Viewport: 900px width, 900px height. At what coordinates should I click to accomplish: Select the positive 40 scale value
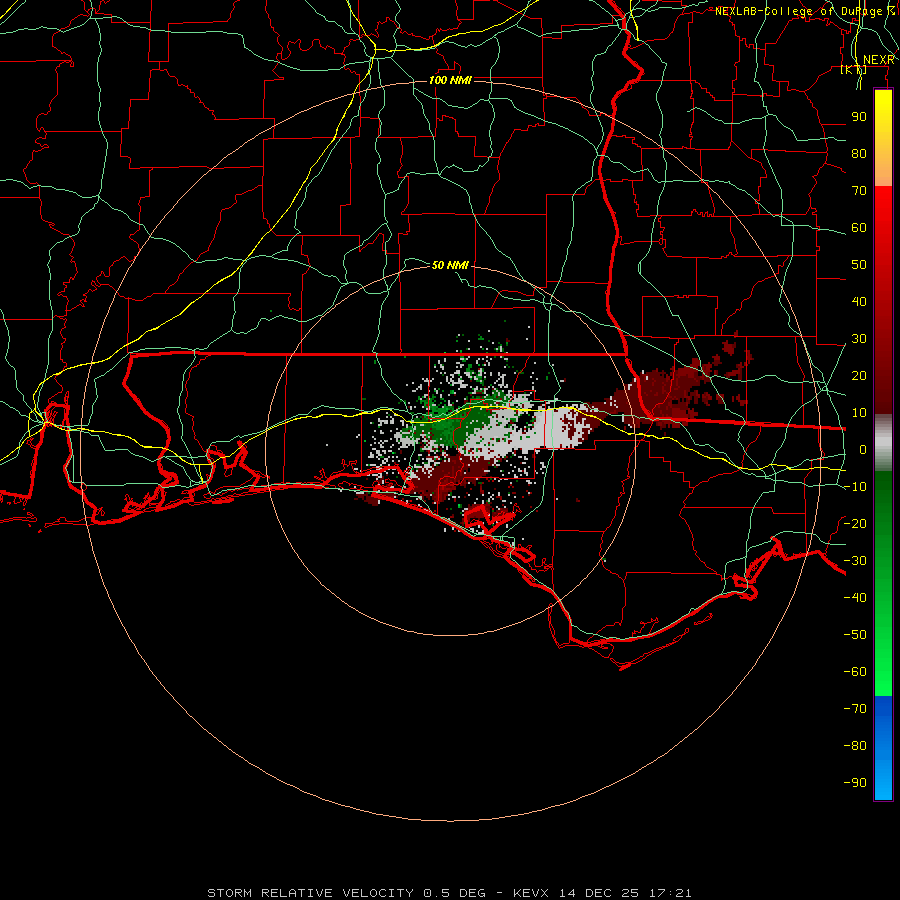859,302
